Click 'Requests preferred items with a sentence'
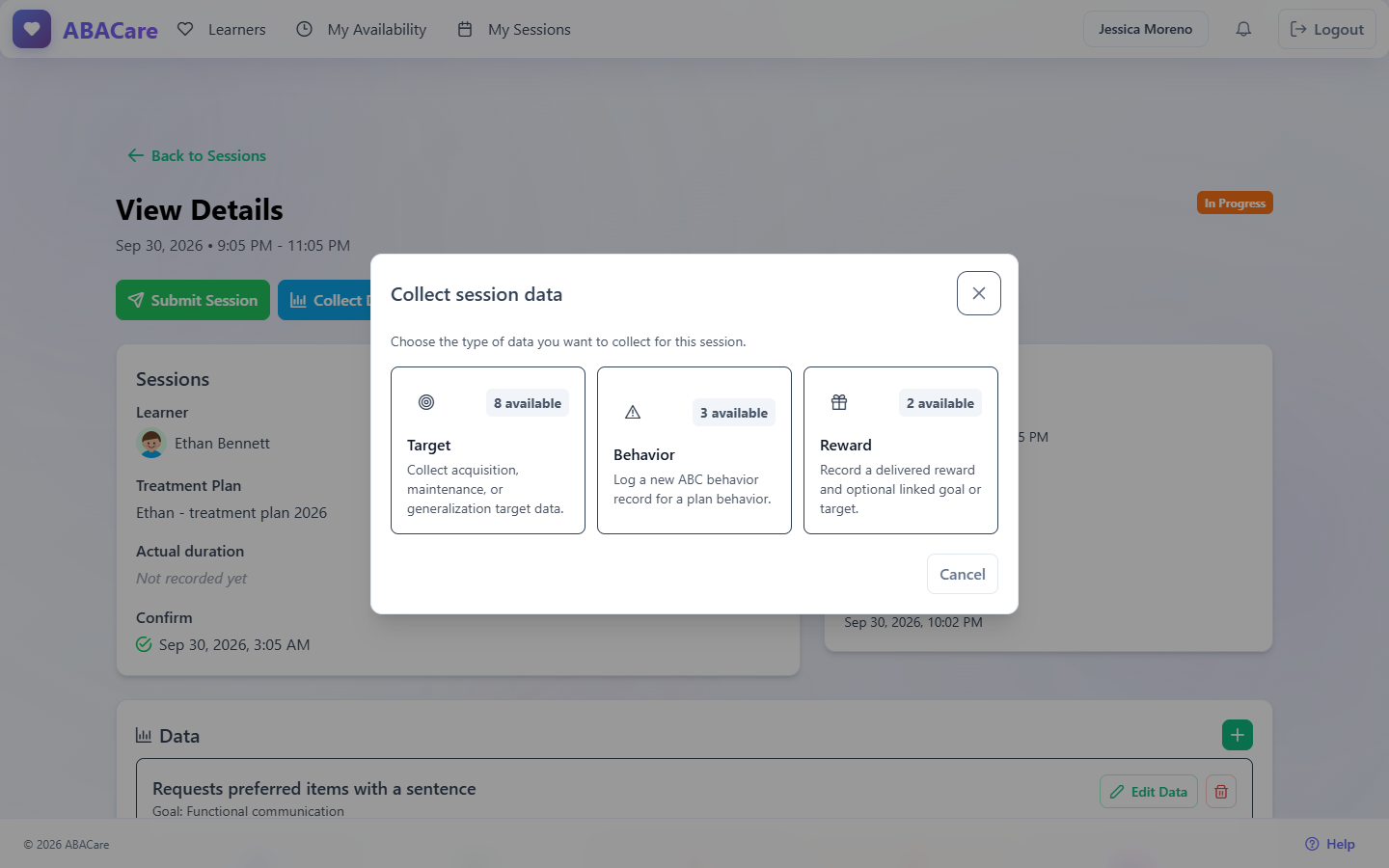1389x868 pixels. [314, 788]
